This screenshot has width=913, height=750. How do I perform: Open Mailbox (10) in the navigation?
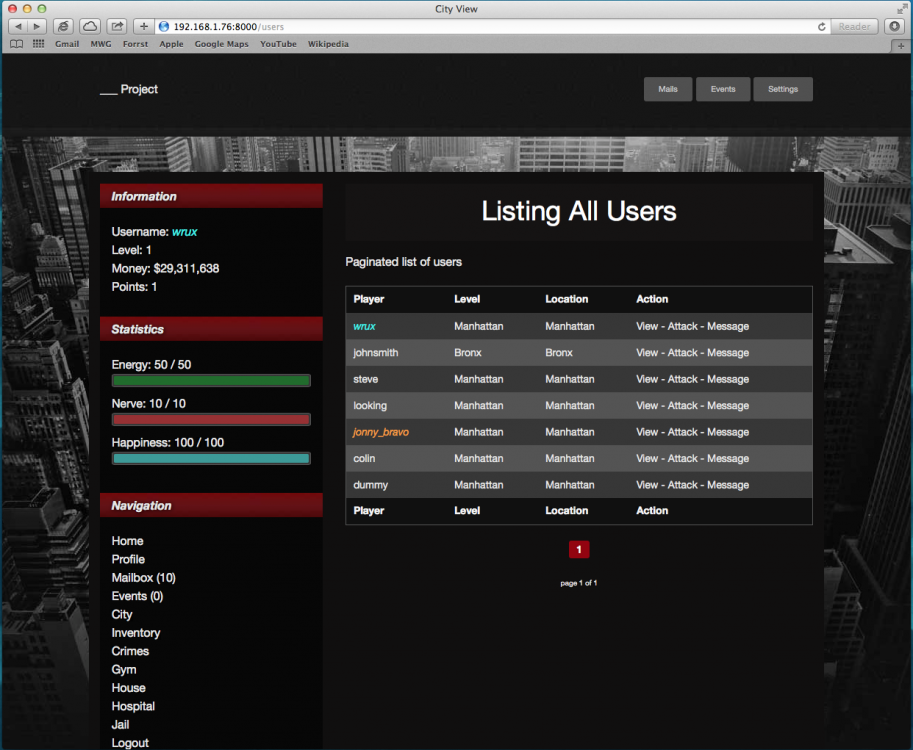click(143, 578)
